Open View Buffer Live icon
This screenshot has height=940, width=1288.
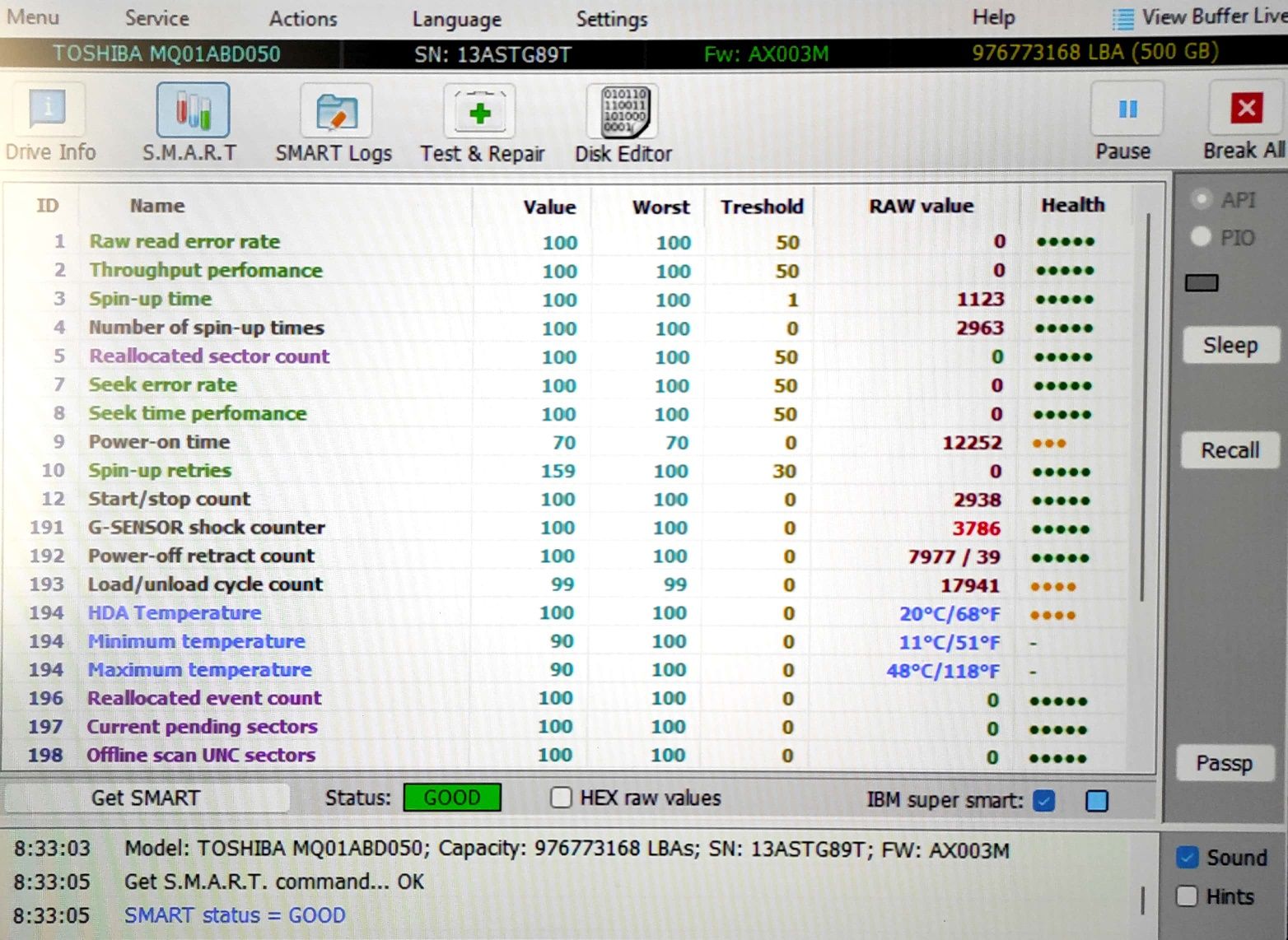pos(1122,18)
